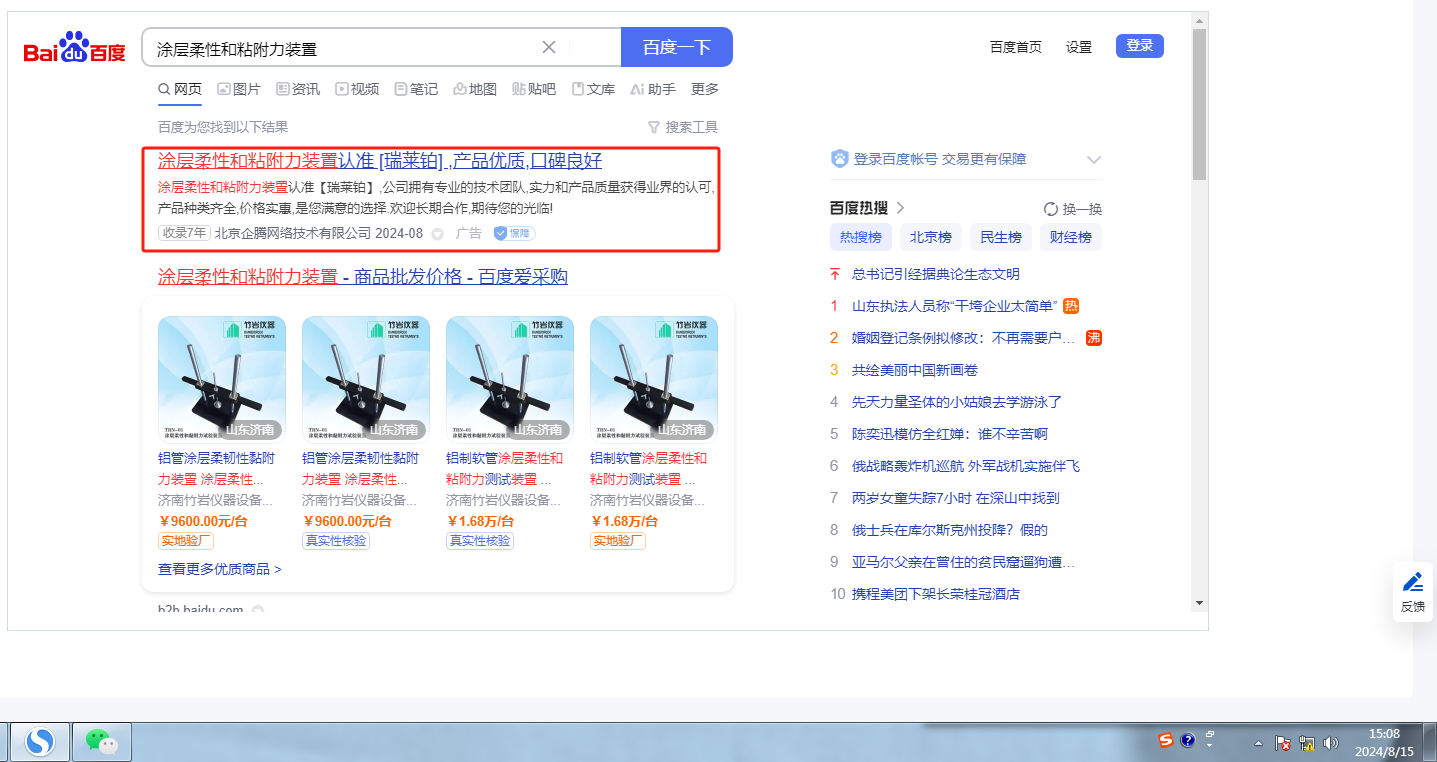Open the 商品批发价格 - 百度爱采购 result link
The height and width of the screenshot is (762, 1437).
(363, 277)
